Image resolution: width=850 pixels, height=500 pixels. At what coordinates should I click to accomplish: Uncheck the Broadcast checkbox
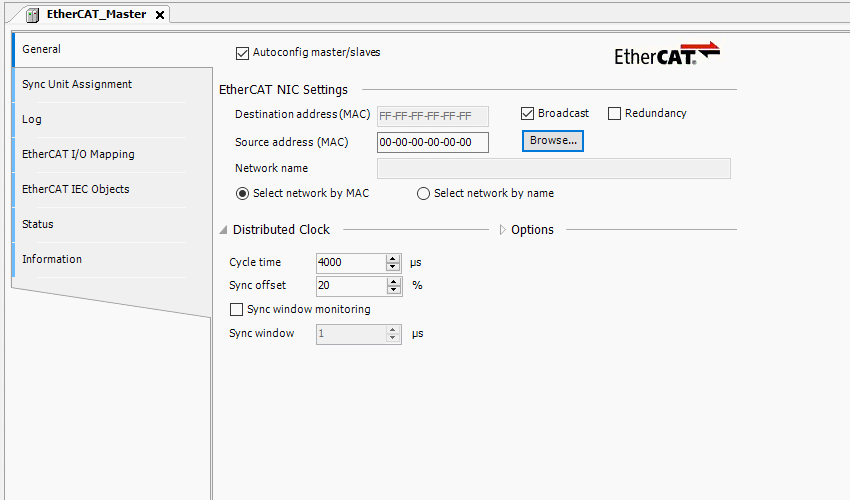(x=527, y=113)
